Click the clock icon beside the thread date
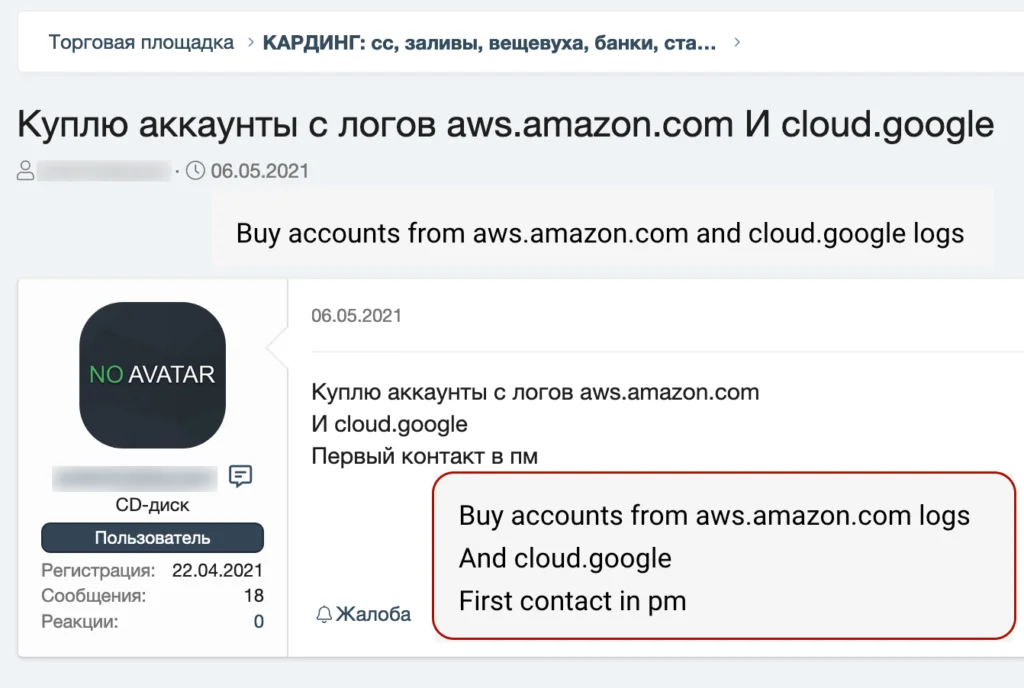The image size is (1024, 688). (x=194, y=170)
